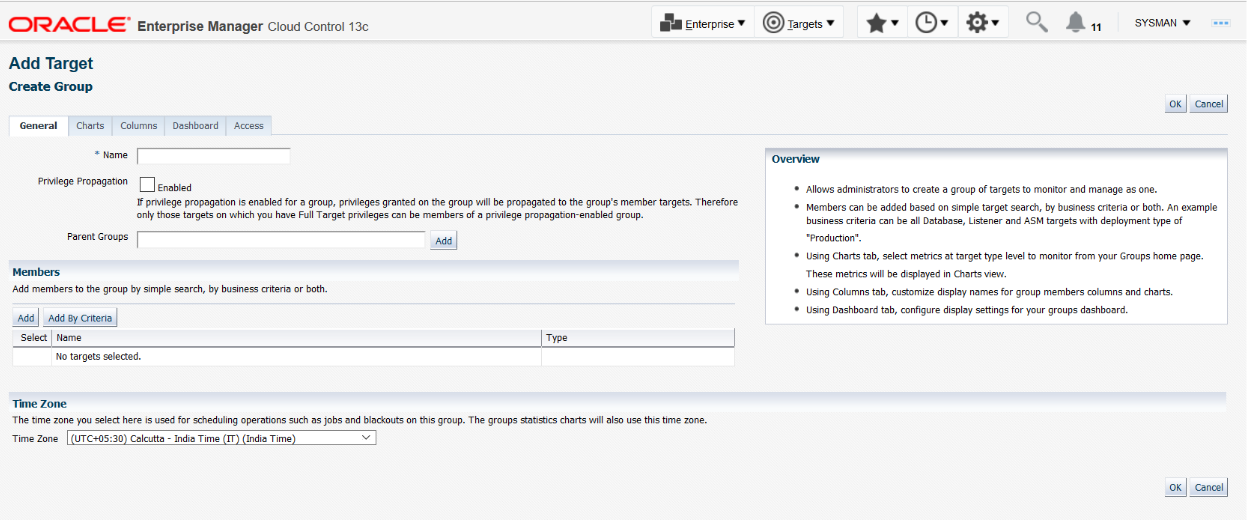1248x520 pixels.
Task: Click the Name column header in Members table
Action: [296, 338]
